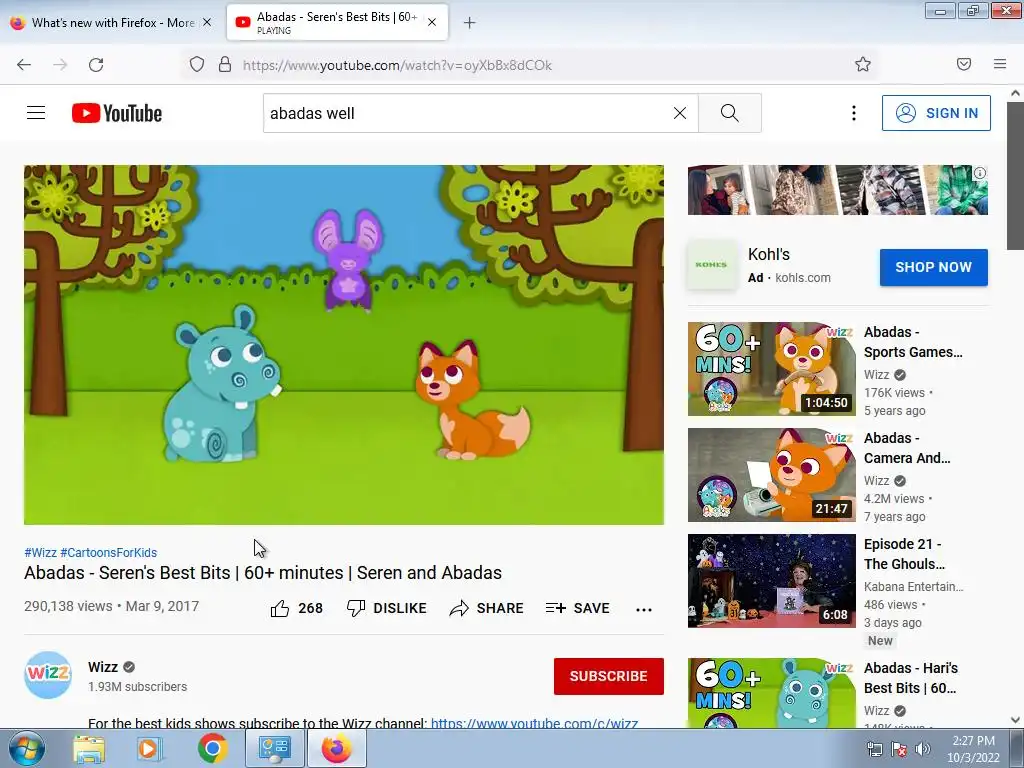Open Abadas Sports Games video thumbnail
This screenshot has height=768, width=1024.
[771, 368]
